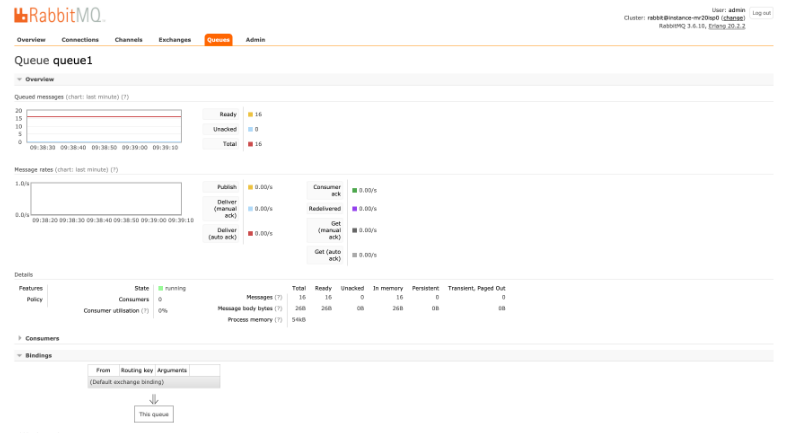Click the Consumer utilisation value 0%
Screen dimensions: 787x433
[163, 311]
